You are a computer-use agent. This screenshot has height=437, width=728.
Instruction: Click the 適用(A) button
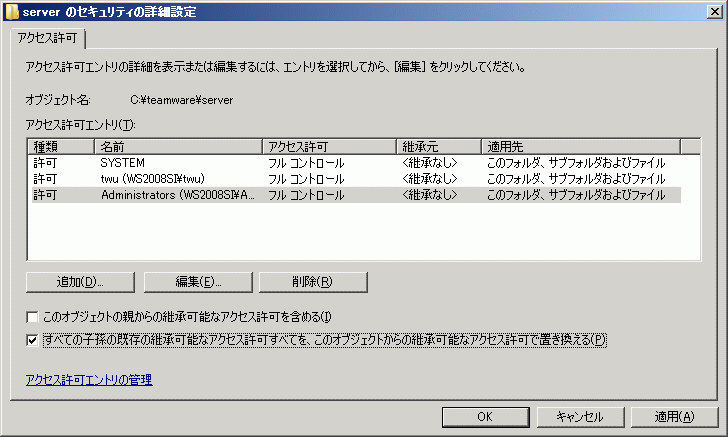[x=674, y=417]
